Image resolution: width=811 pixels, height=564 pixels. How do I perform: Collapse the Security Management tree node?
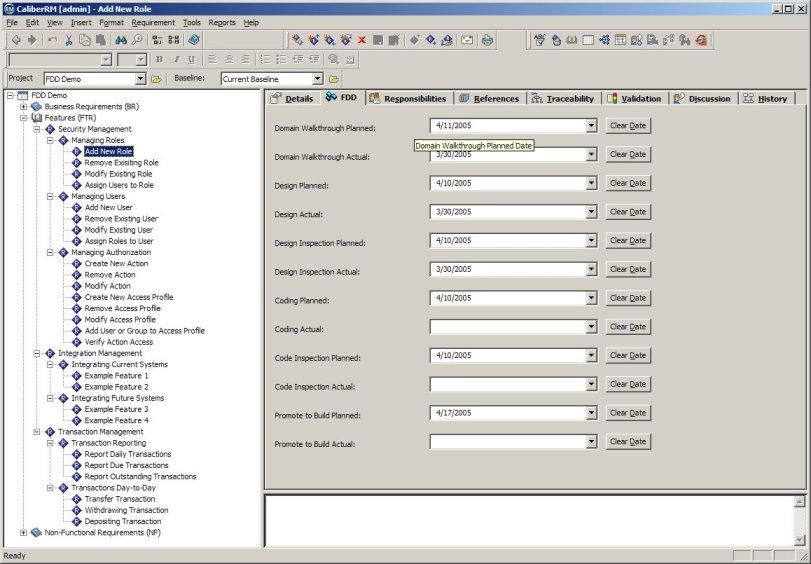click(37, 129)
